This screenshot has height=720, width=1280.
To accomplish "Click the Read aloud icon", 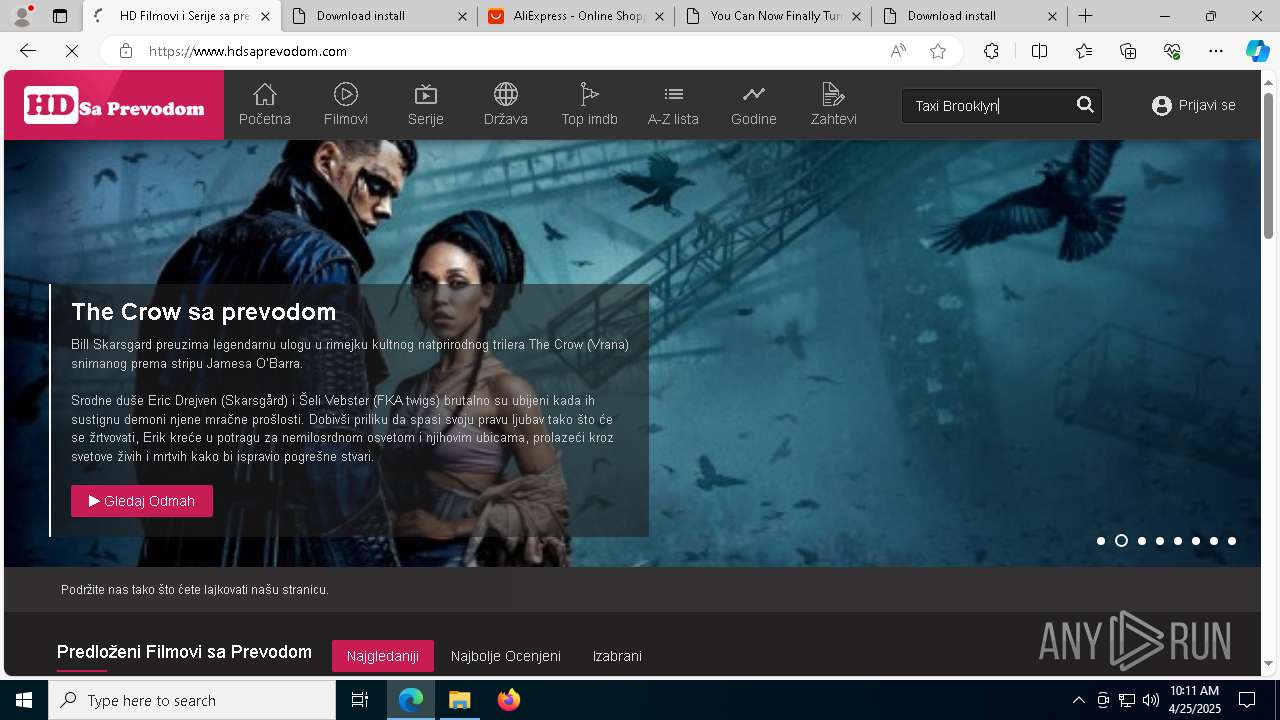I will tap(898, 51).
